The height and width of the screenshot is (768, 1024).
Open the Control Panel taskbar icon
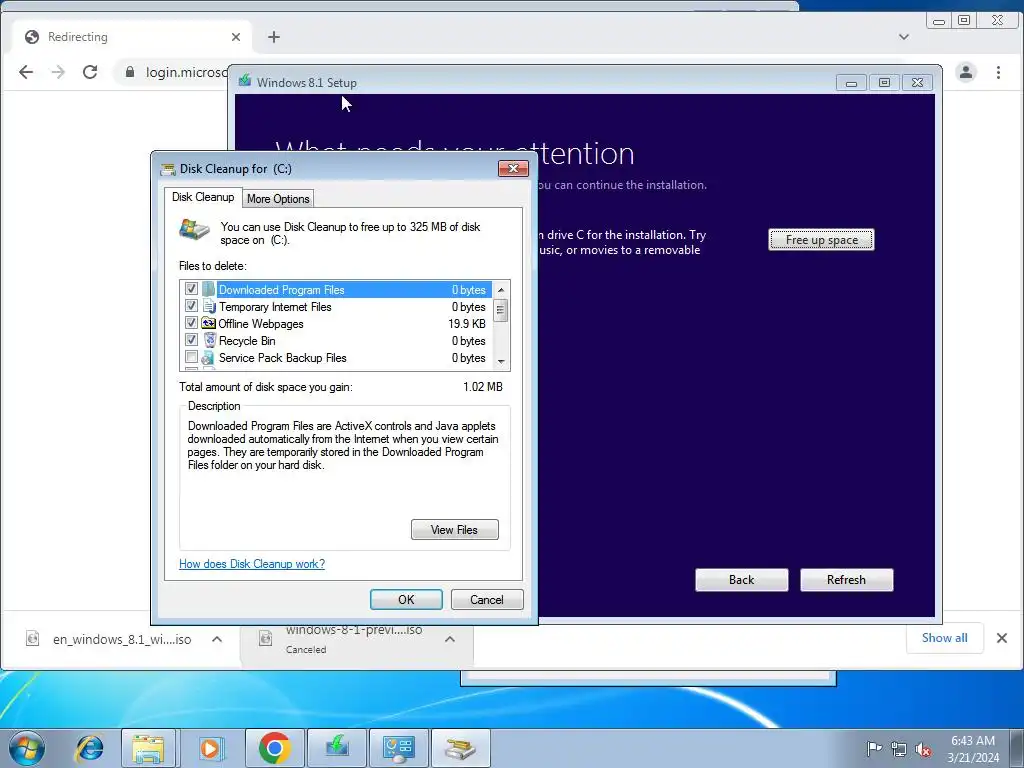399,748
